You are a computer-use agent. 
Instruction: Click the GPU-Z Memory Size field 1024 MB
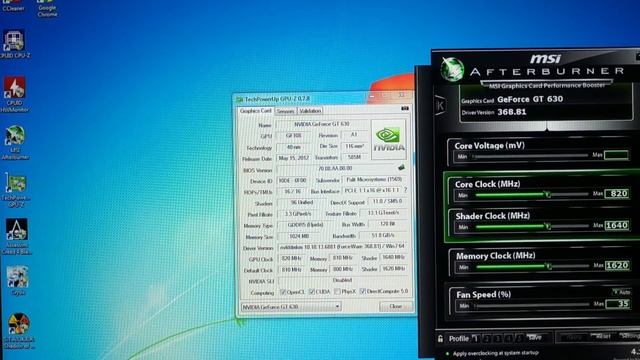299,236
